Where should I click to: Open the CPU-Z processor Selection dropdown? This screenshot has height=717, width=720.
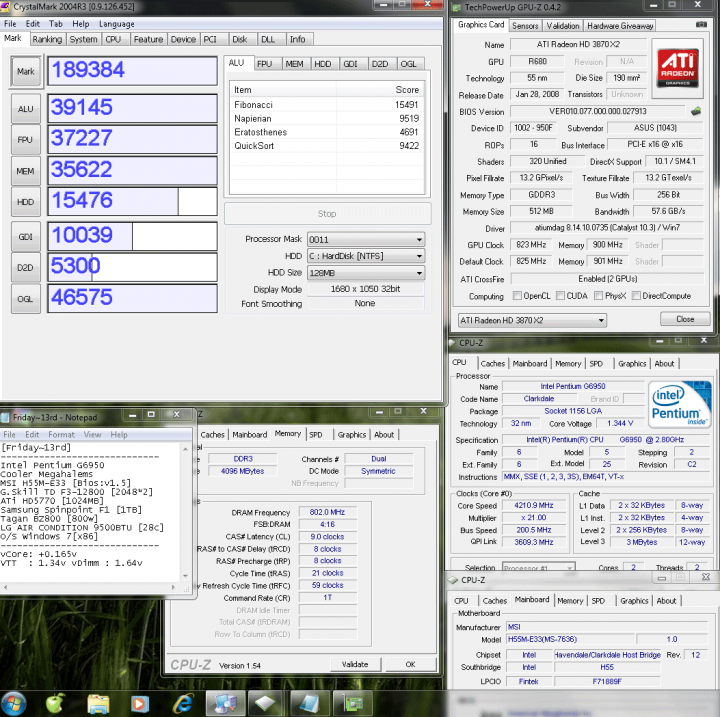539,568
